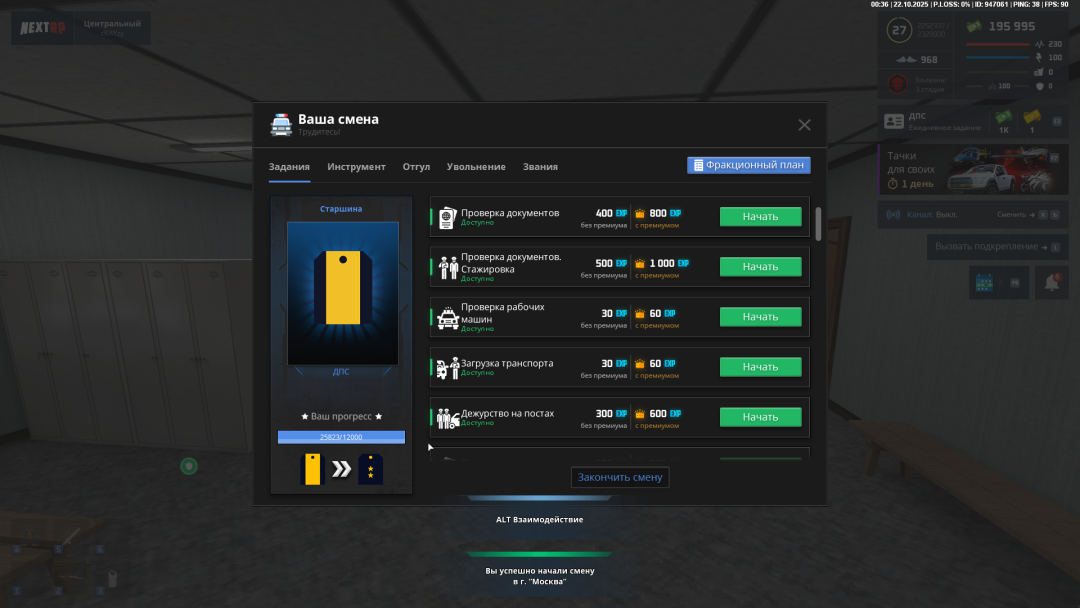The width and height of the screenshot is (1080, 608).
Task: Go to the Увольнение tab
Action: 476,167
